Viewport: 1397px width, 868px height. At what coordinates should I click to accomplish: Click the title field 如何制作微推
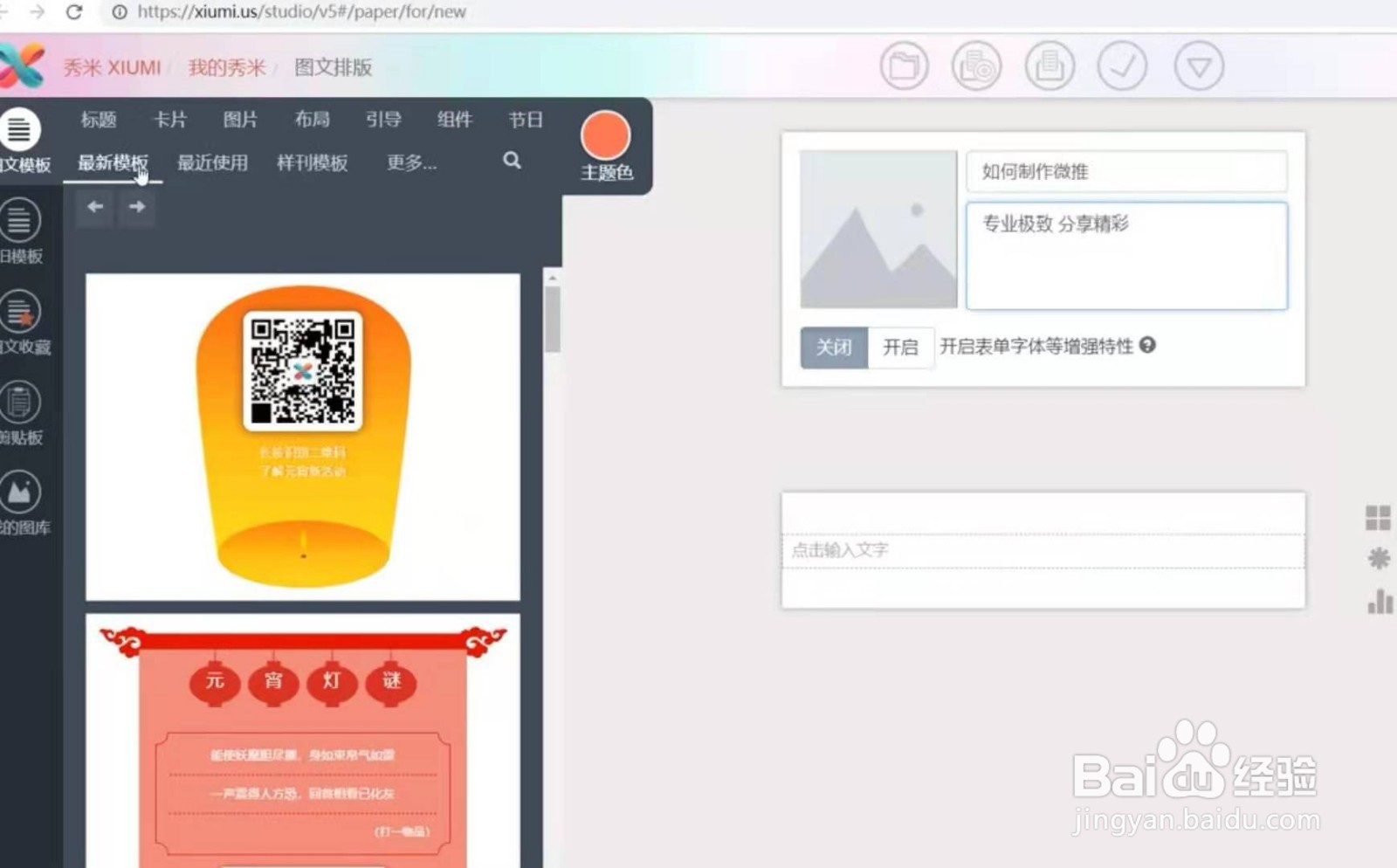[x=1126, y=171]
